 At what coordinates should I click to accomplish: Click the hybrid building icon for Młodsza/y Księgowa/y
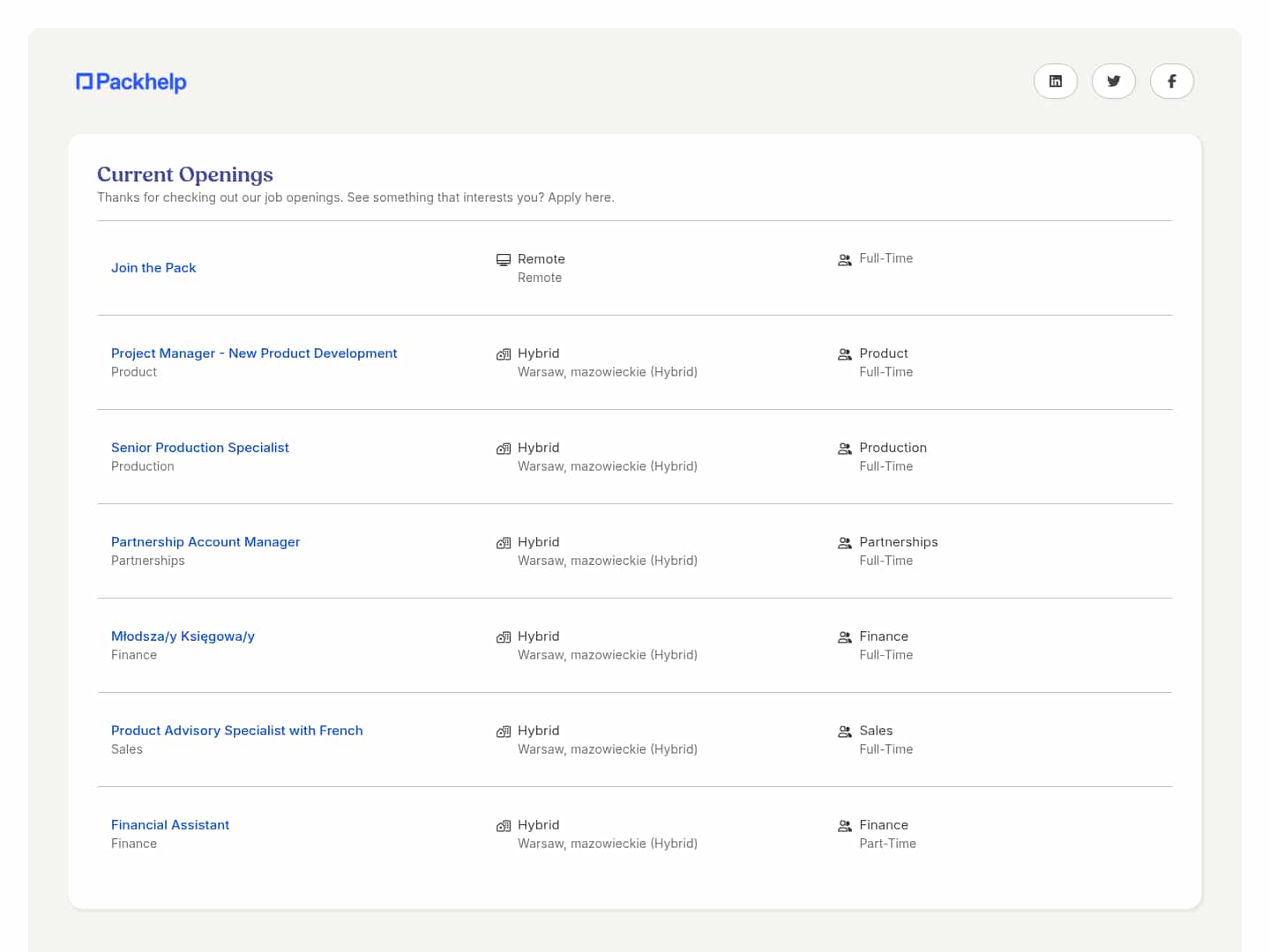[504, 637]
